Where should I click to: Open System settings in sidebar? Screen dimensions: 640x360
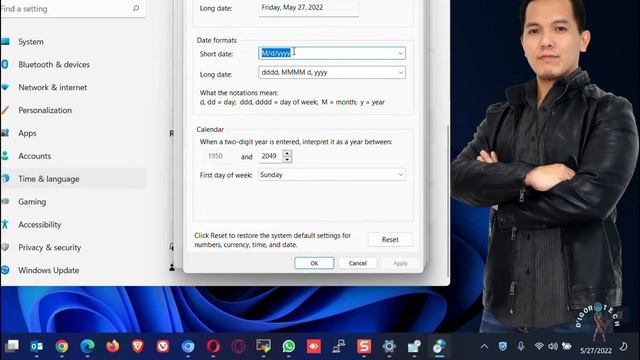[x=73, y=42]
